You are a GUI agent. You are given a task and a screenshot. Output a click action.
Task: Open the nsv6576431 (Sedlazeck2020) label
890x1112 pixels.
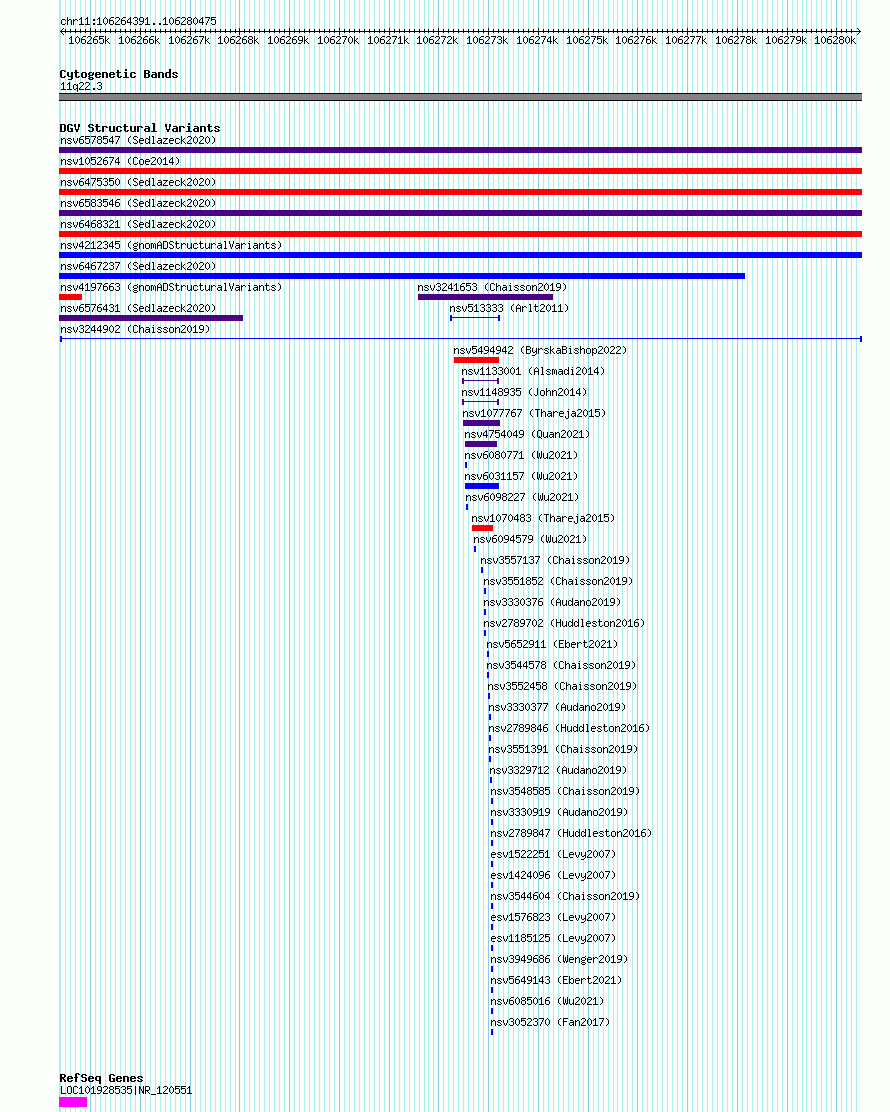[x=138, y=308]
